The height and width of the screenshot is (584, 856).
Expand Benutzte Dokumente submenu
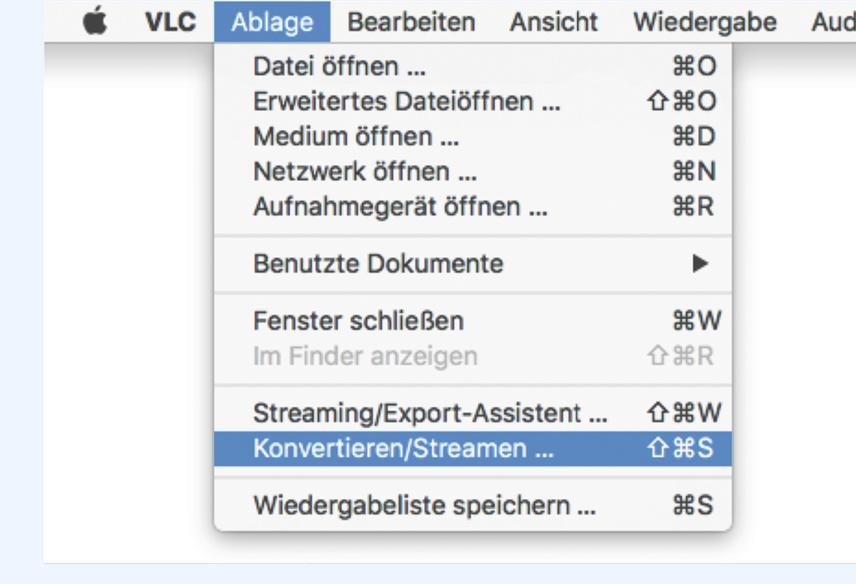click(x=380, y=264)
